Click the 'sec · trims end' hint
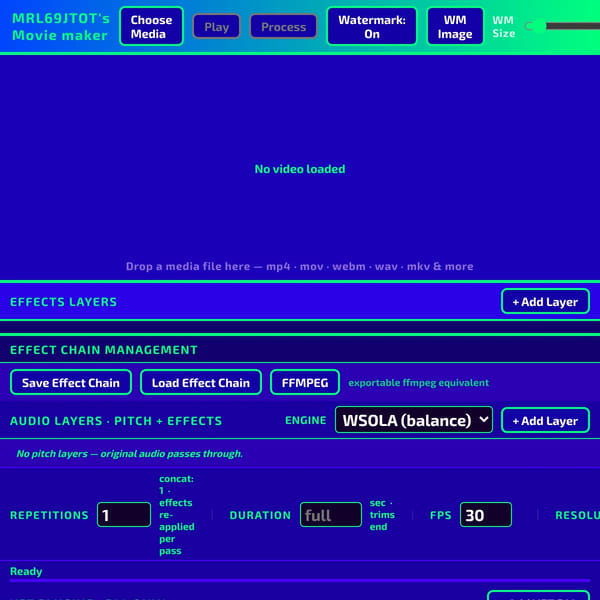600x600 pixels. pos(382,515)
